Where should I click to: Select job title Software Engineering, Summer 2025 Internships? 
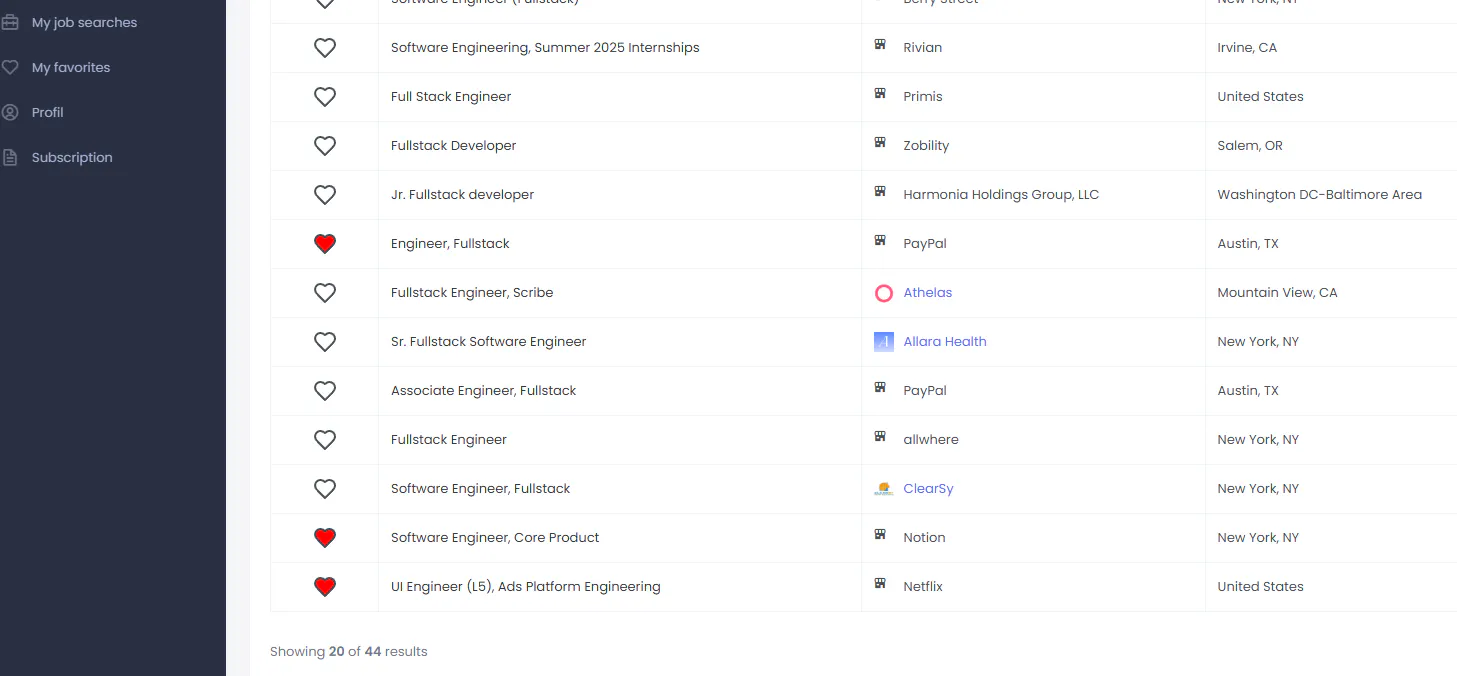coord(545,47)
